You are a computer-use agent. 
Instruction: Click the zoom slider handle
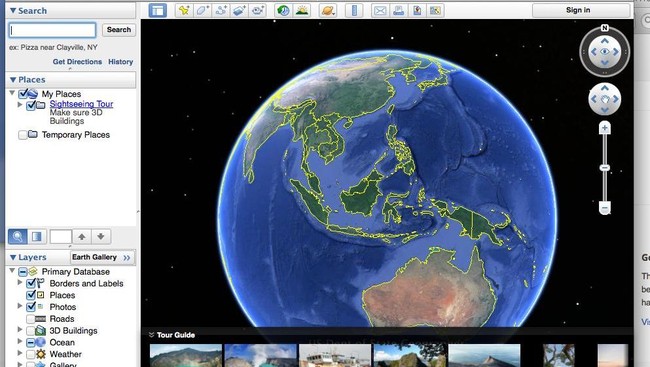(605, 168)
